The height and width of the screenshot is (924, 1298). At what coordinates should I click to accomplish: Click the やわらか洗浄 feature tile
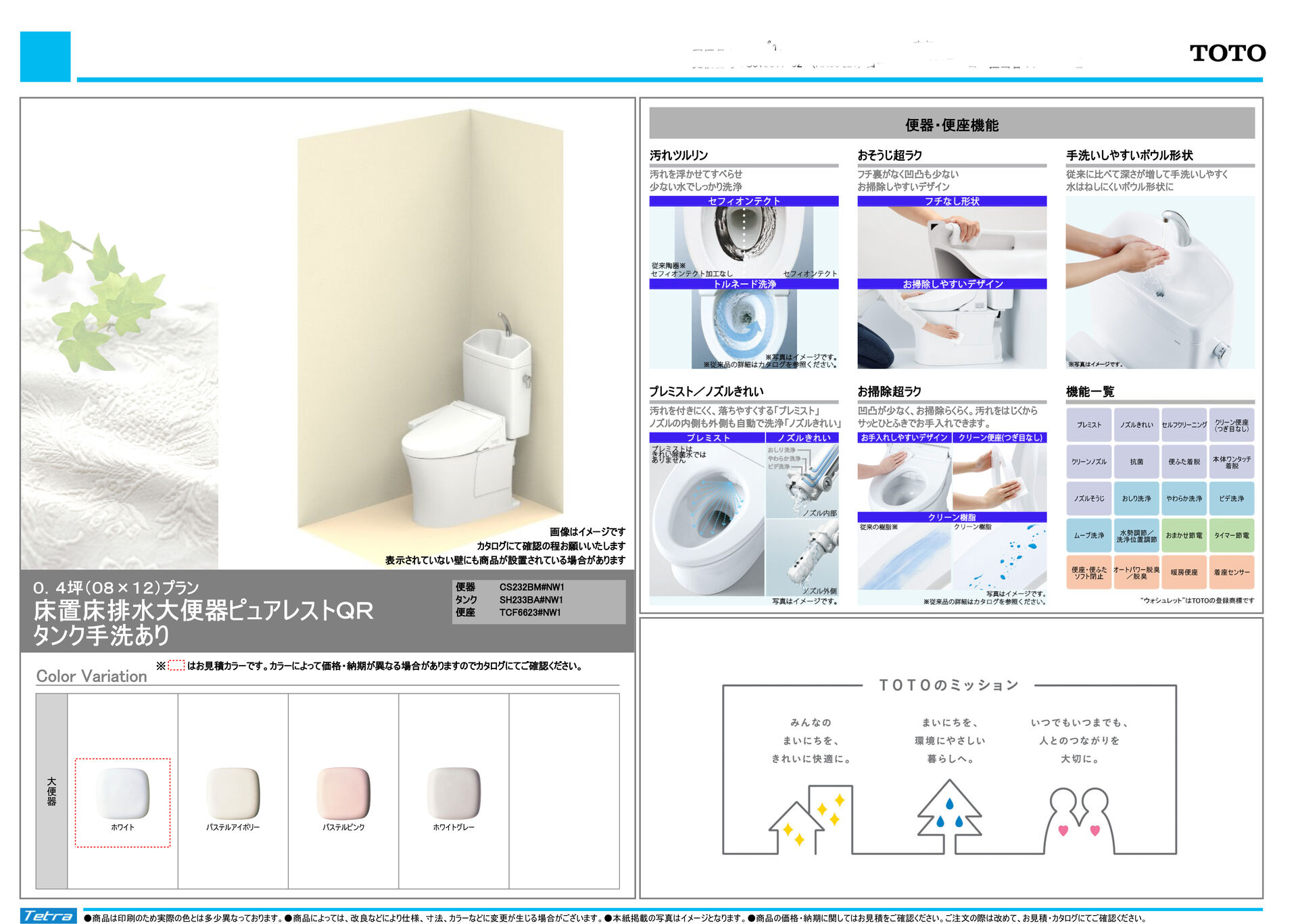point(1184,499)
